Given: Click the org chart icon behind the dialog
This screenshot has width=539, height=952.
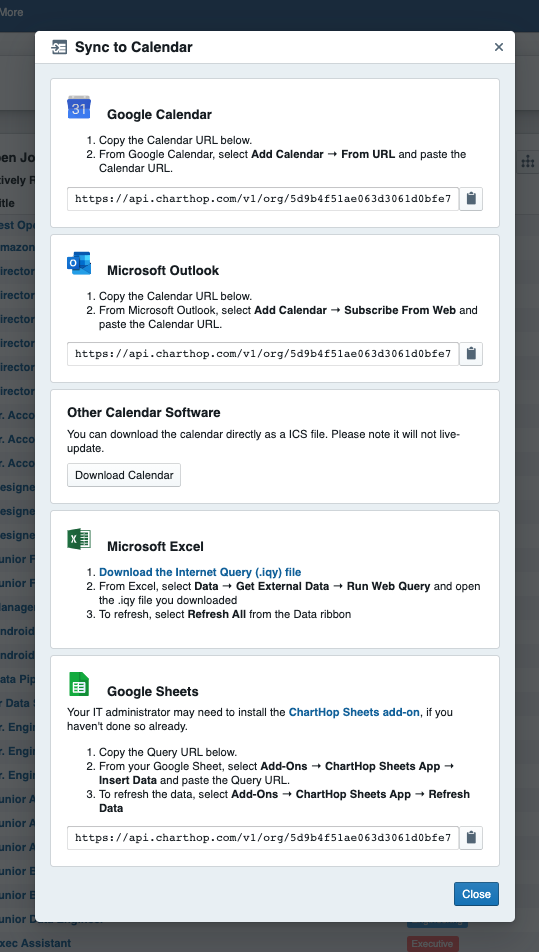Looking at the screenshot, I should coord(527,162).
